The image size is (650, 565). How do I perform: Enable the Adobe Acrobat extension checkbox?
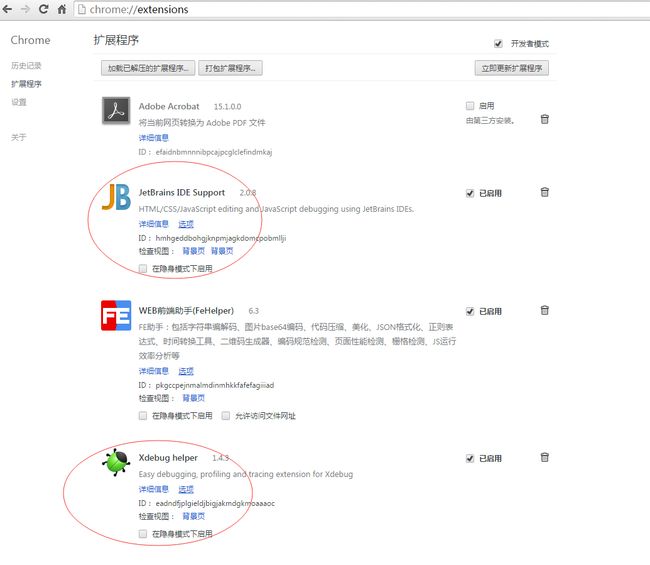coord(470,106)
